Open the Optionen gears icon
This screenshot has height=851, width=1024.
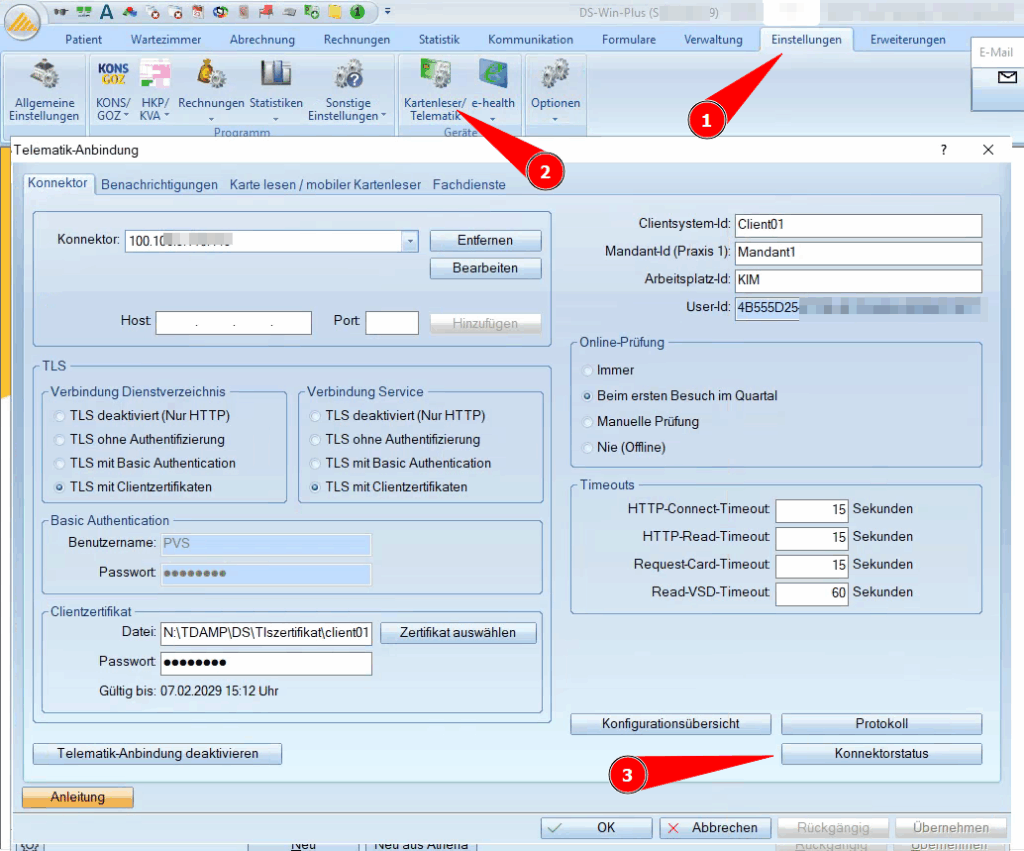(555, 76)
